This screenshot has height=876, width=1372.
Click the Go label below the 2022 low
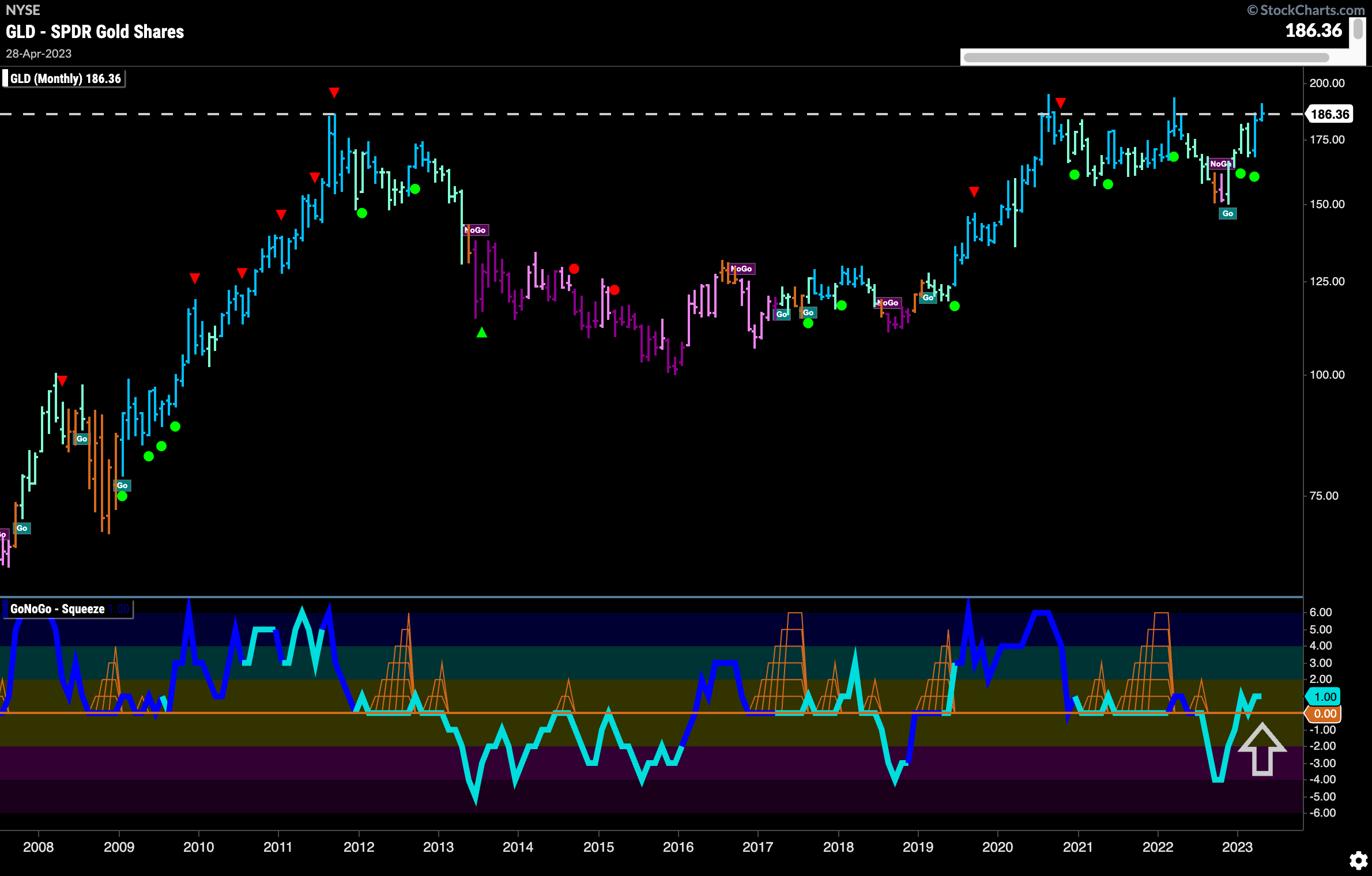(x=1228, y=214)
